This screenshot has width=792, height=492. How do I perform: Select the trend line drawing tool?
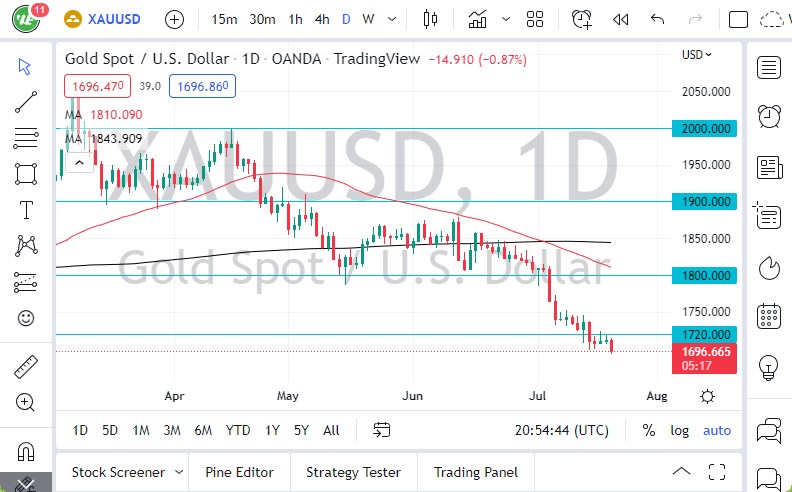coord(26,101)
